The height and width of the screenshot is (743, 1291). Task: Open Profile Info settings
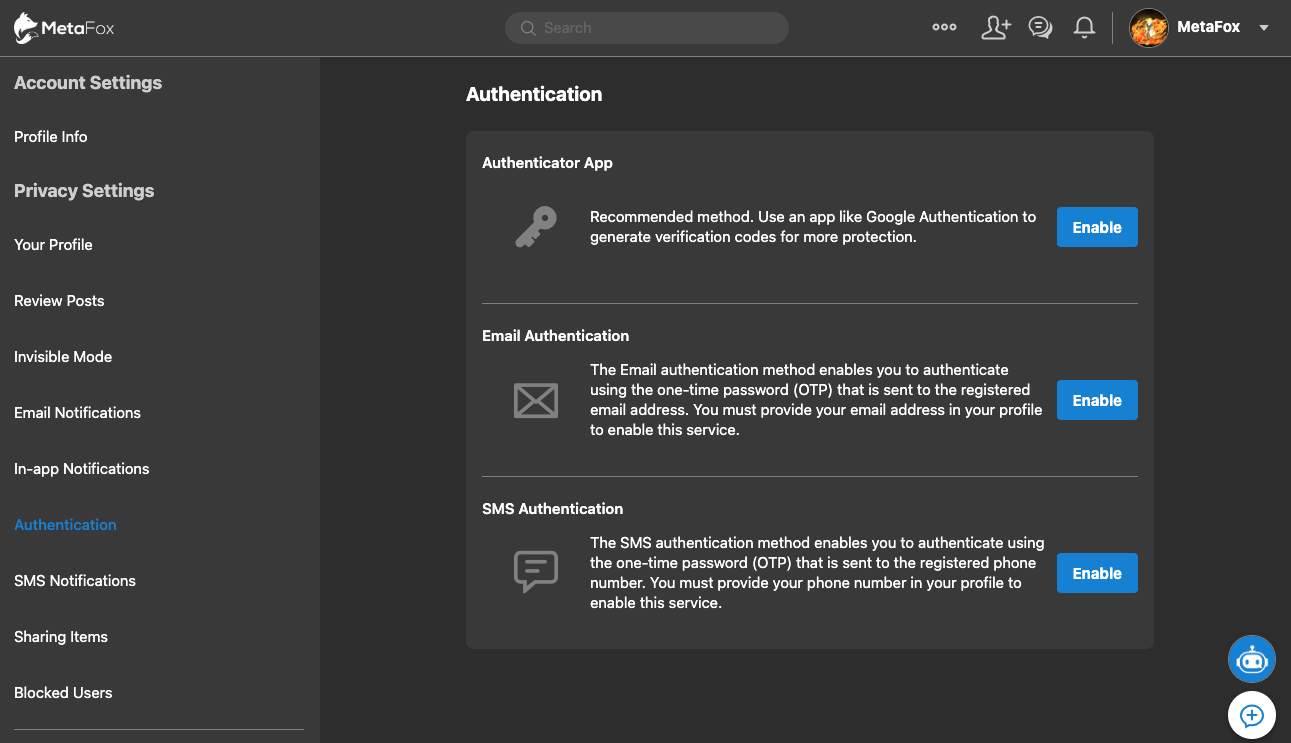[51, 137]
